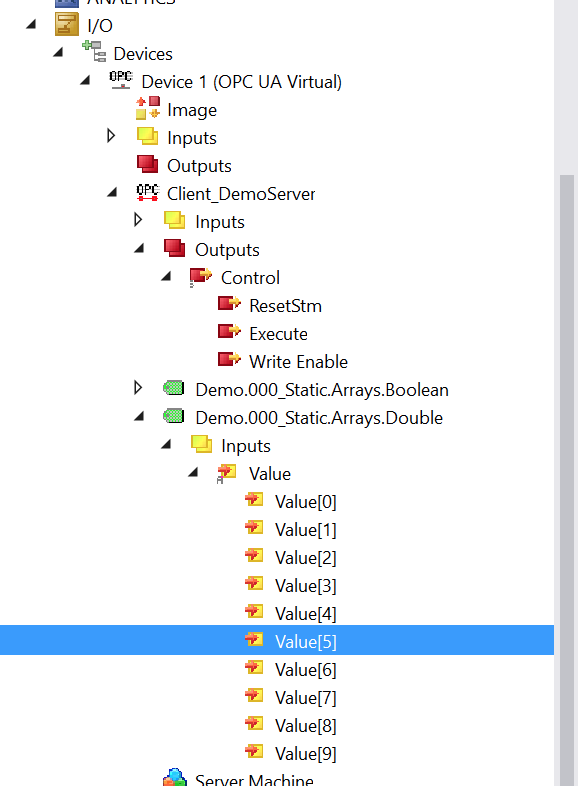Click the red Outputs icon under Device 1
578x786 pixels.
coord(147,164)
